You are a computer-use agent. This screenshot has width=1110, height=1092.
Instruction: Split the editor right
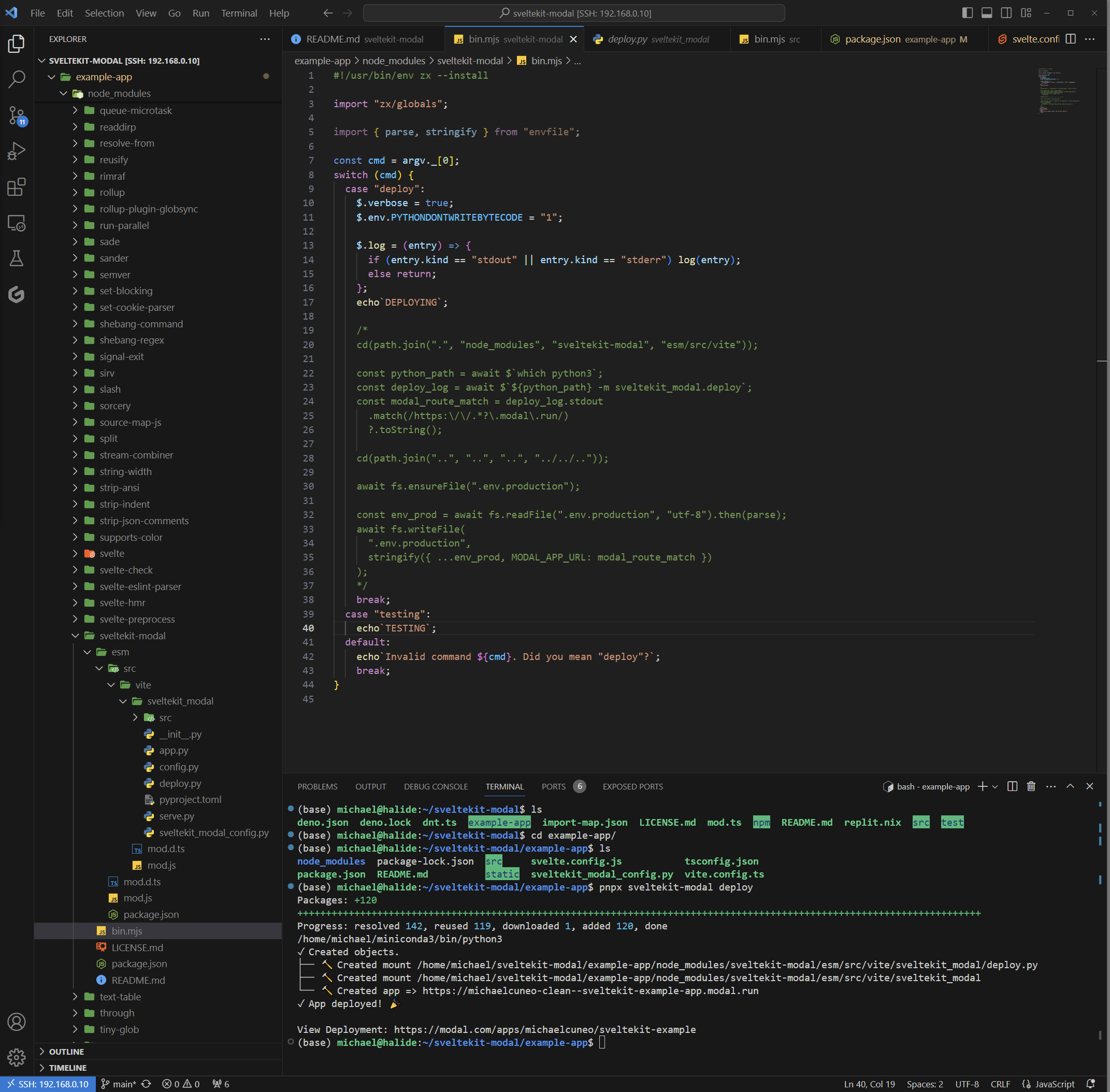(x=1071, y=39)
